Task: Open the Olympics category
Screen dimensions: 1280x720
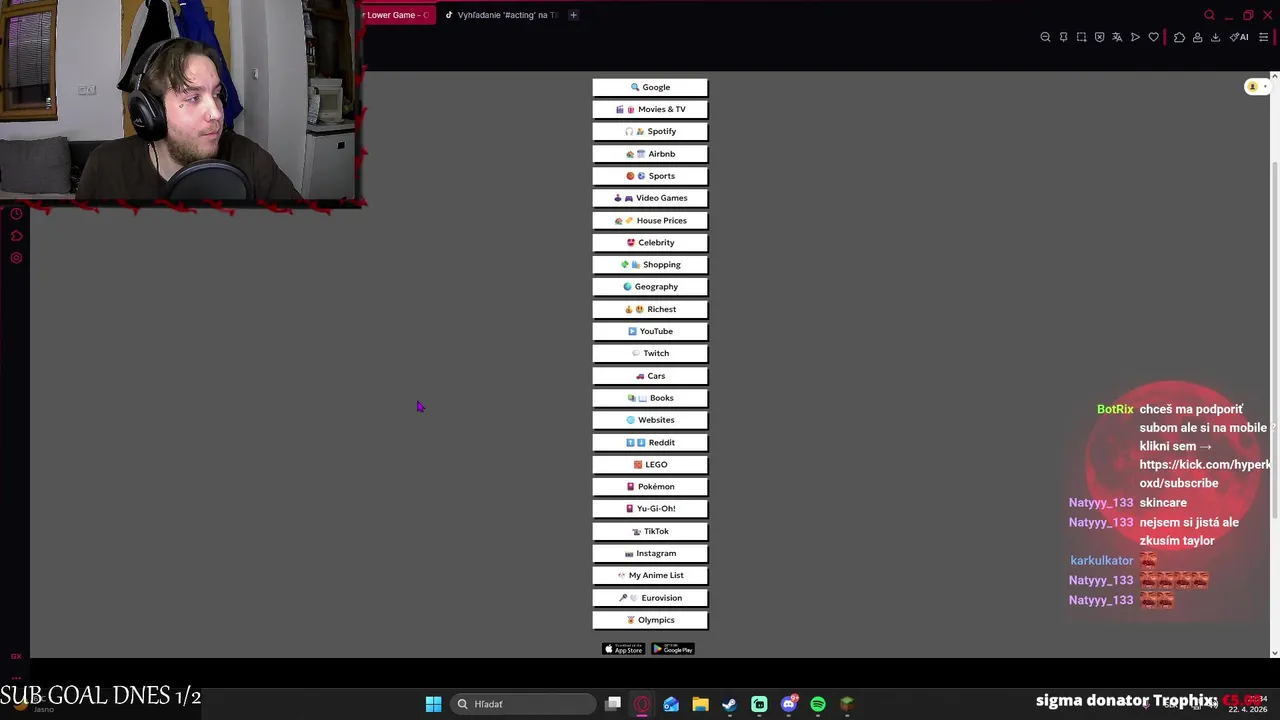Action: [650, 620]
